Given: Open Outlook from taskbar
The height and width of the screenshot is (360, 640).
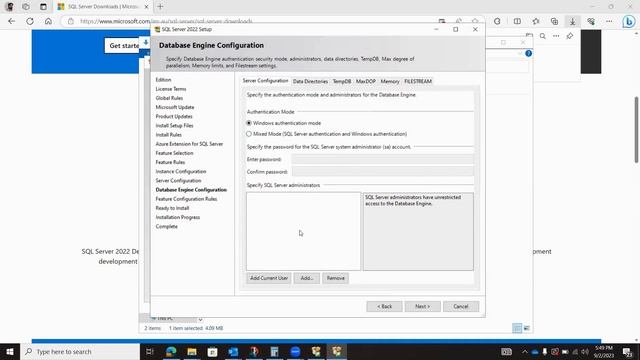Looking at the screenshot, I should tap(233, 351).
